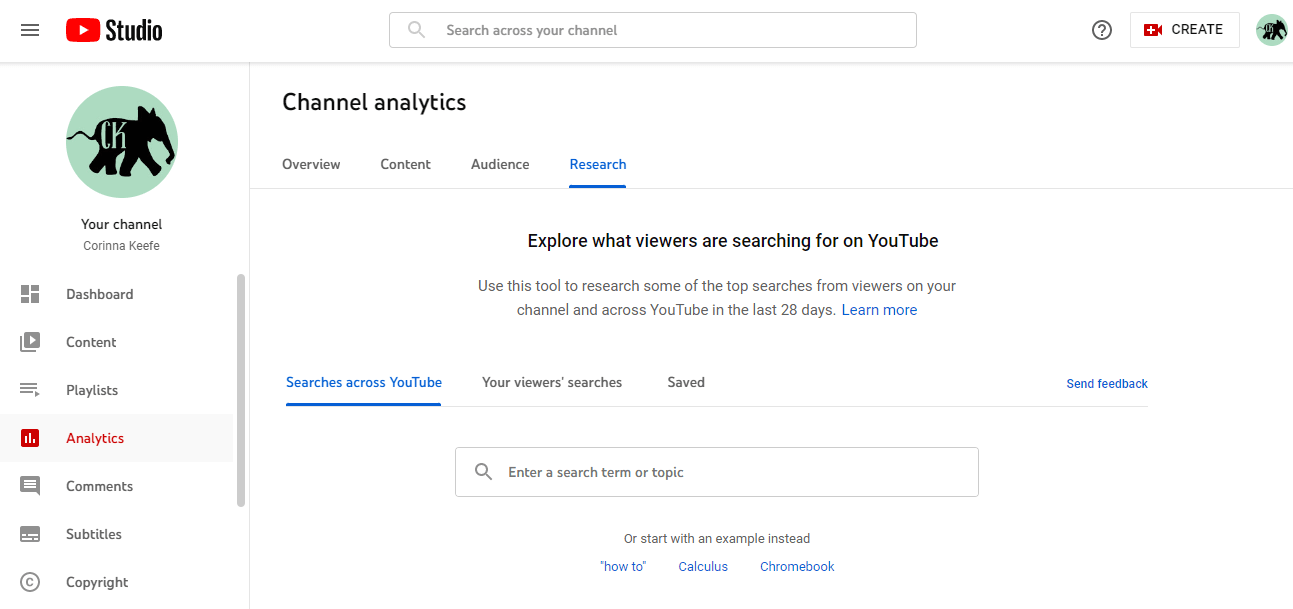Open the Saved tab
The height and width of the screenshot is (609, 1293).
tap(686, 382)
